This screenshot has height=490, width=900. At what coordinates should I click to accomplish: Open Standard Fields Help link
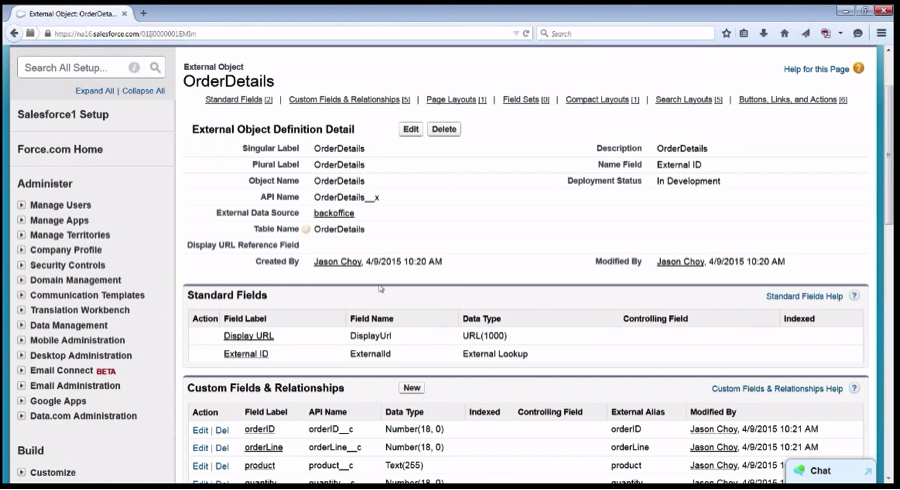point(804,297)
